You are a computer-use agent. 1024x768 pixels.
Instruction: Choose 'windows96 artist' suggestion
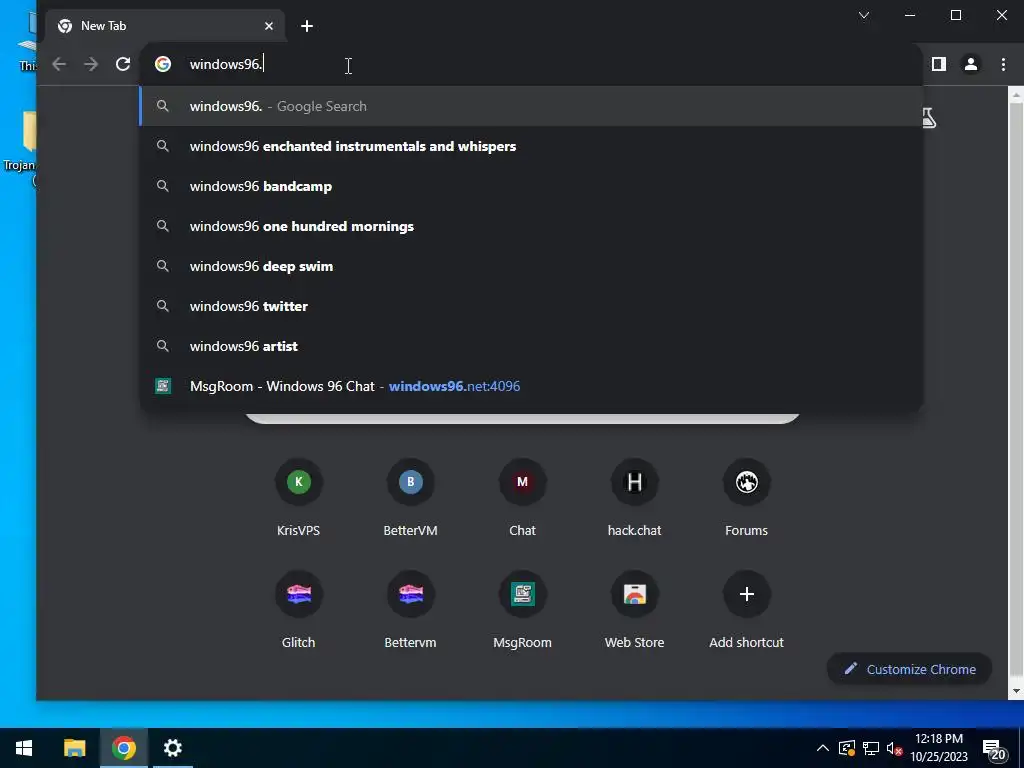tap(531, 346)
